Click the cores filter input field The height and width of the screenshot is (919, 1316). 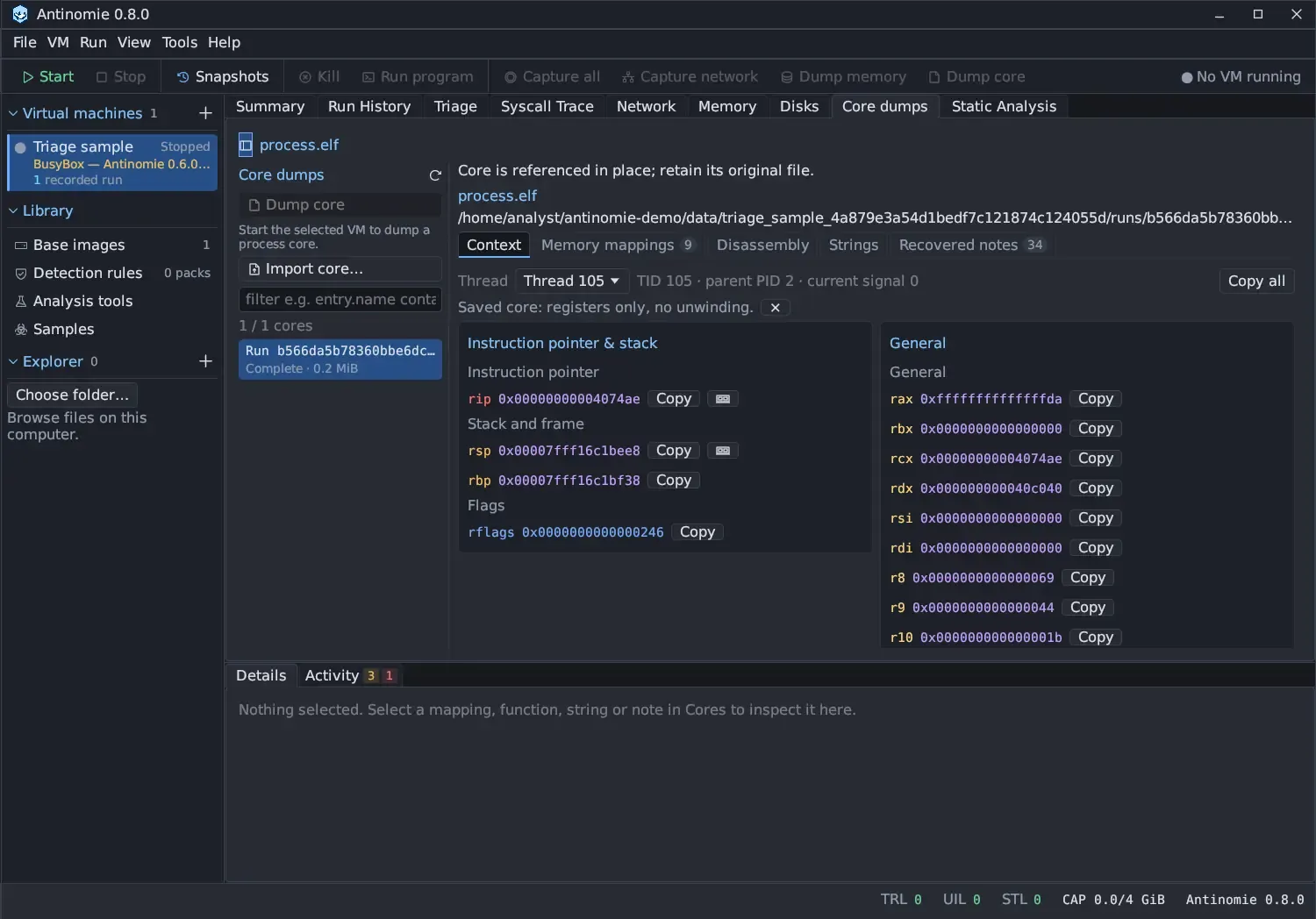340,299
